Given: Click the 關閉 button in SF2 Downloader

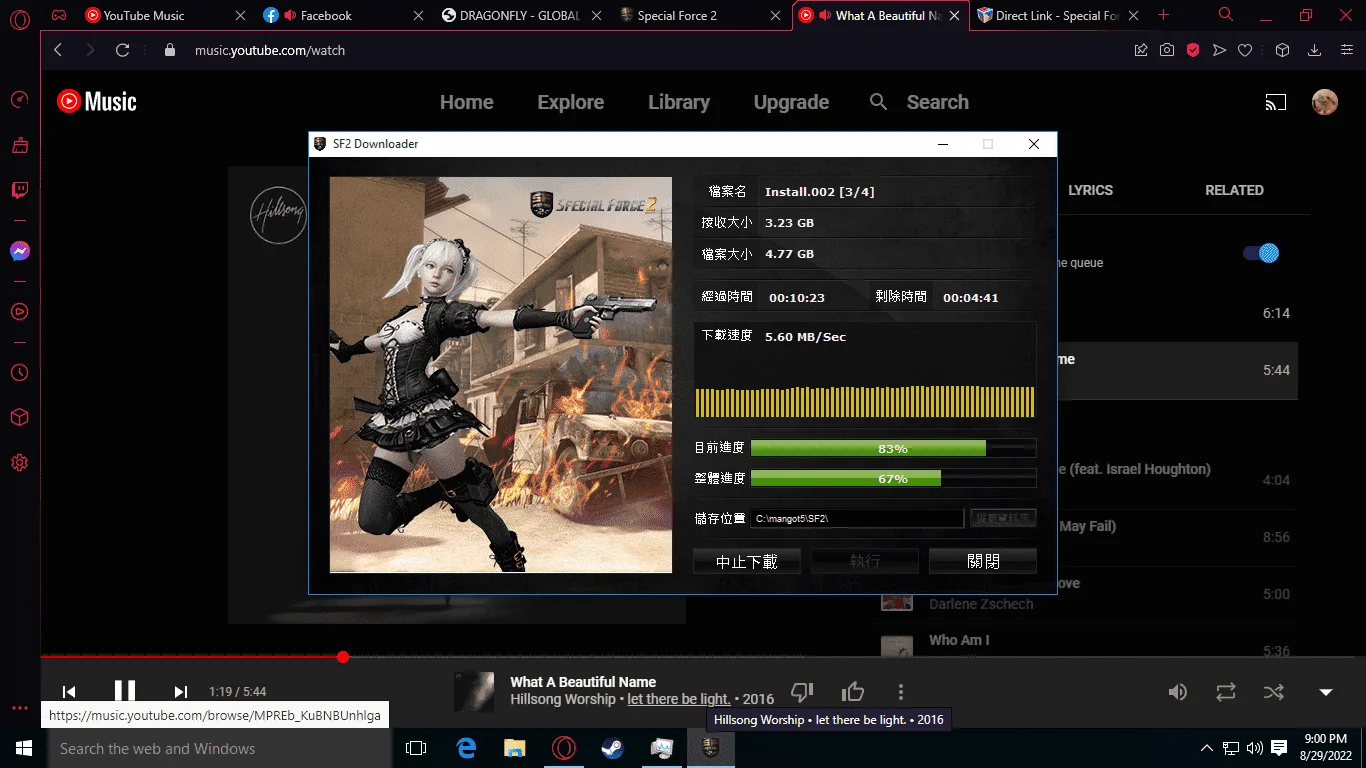Looking at the screenshot, I should [983, 561].
